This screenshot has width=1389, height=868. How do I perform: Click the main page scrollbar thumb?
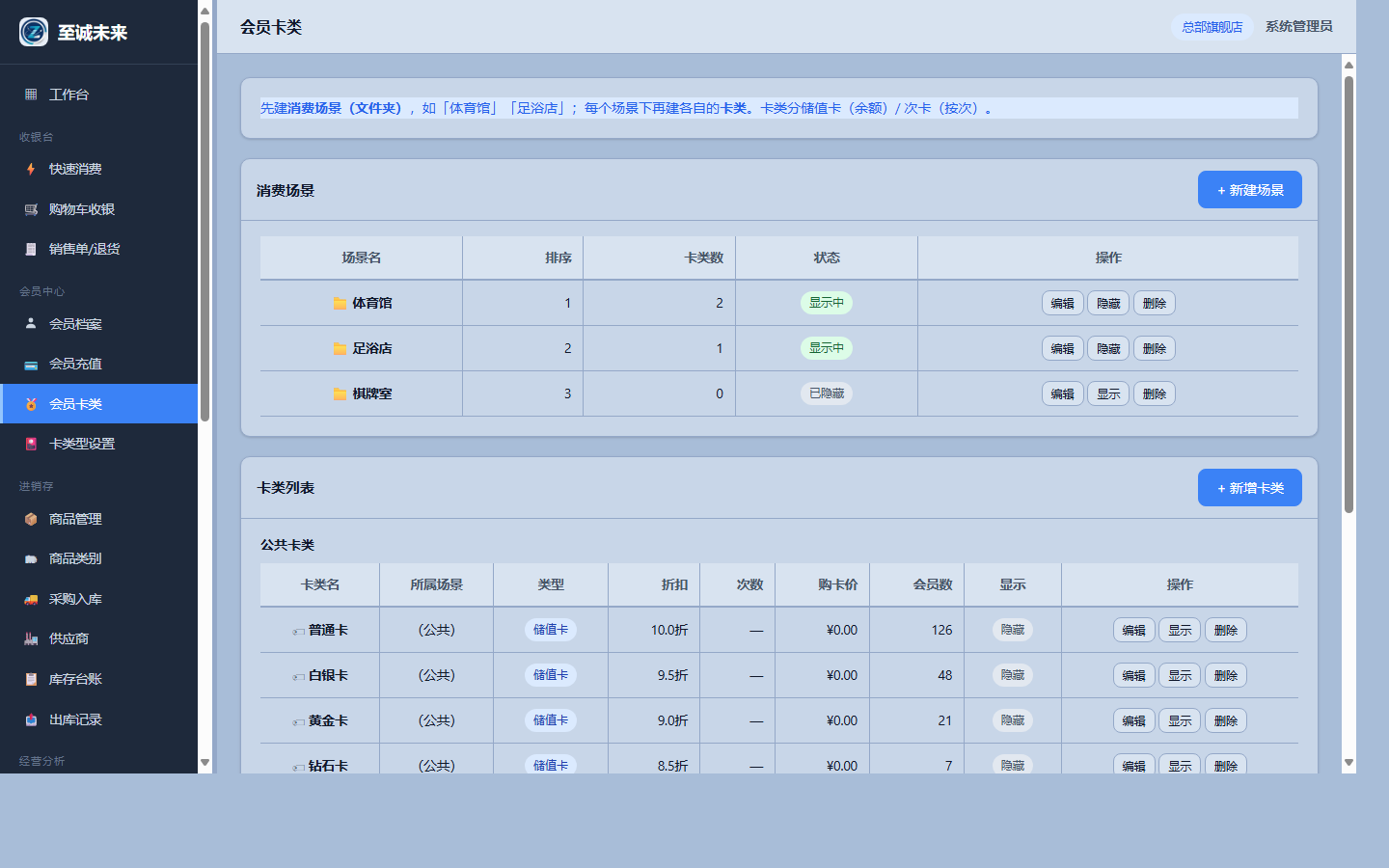tap(1348, 294)
